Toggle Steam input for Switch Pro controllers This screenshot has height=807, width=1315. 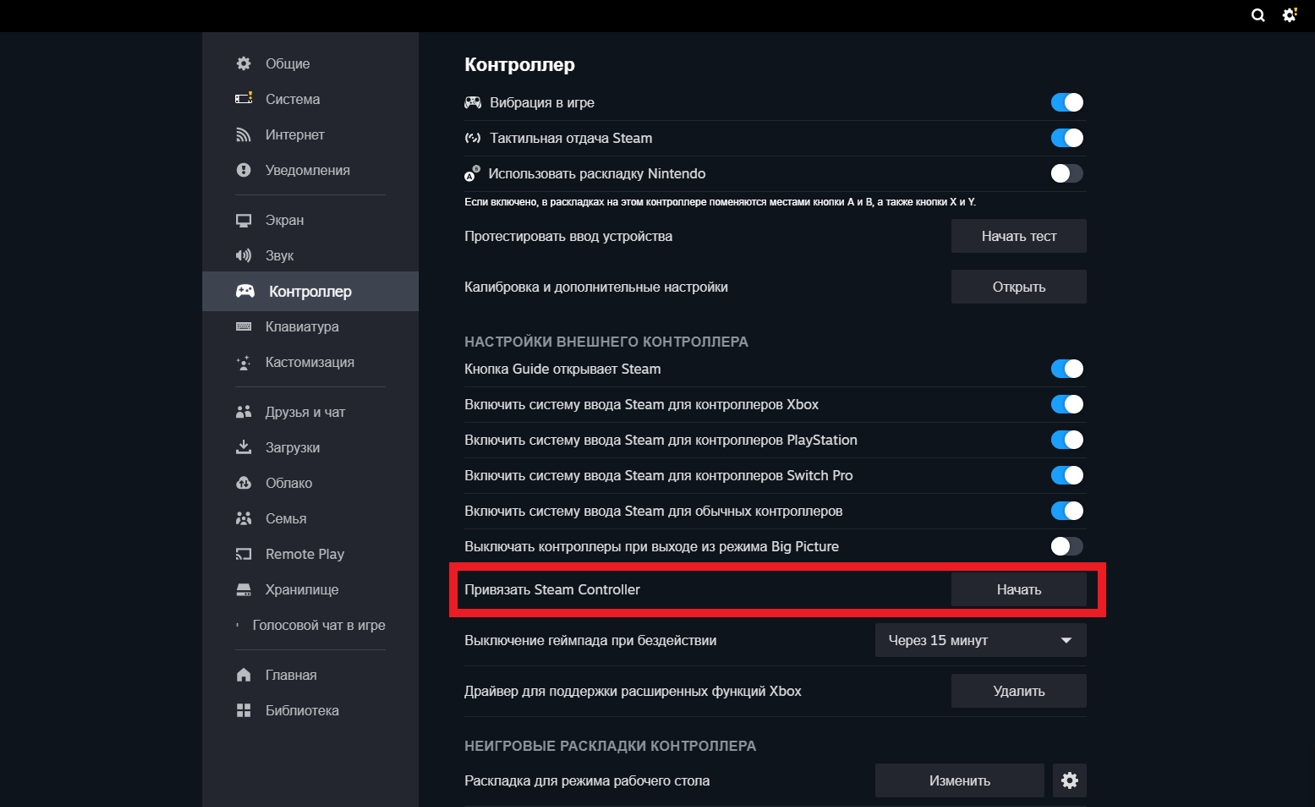[1067, 476]
